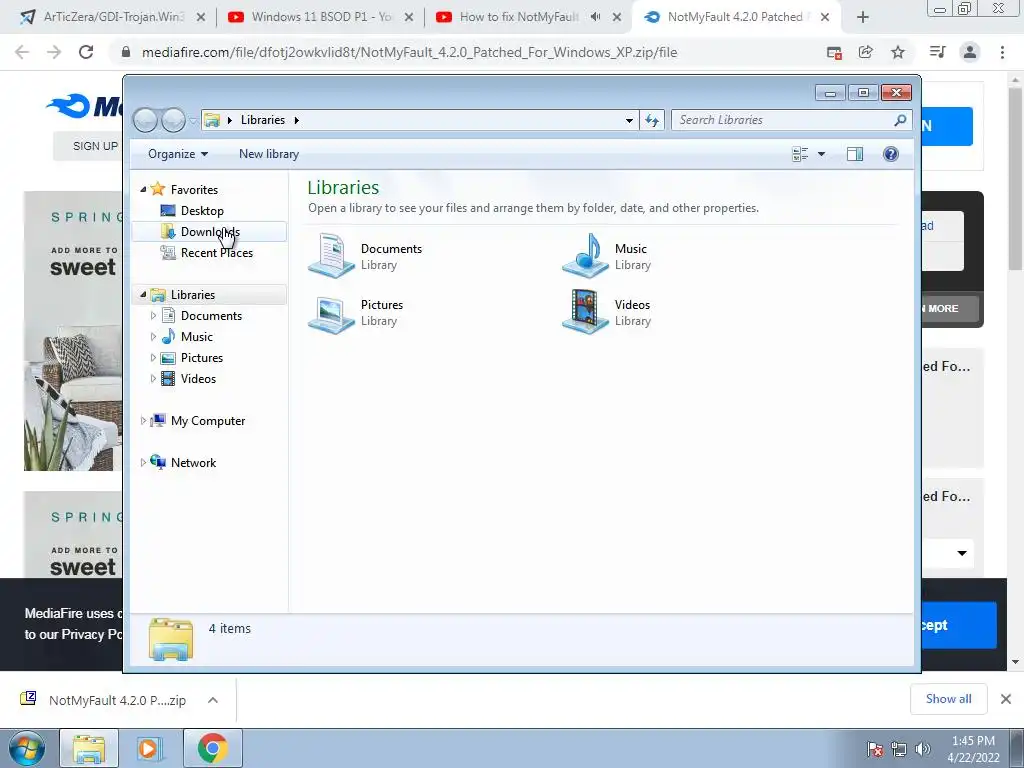This screenshot has height=768, width=1024.
Task: Click the taskbar clock
Action: 973,749
